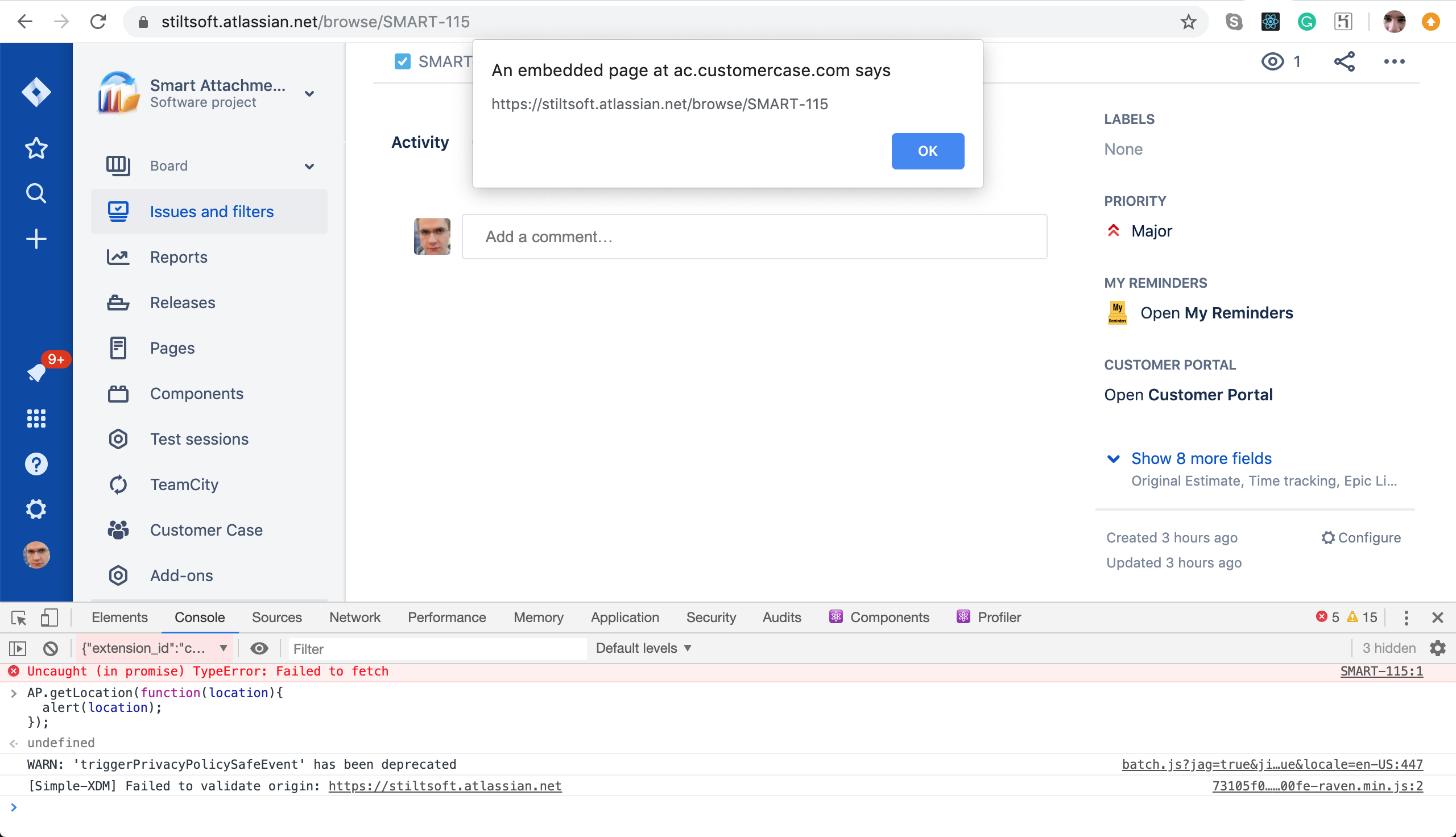
Task: Expand Show 8 more fields
Action: (1200, 458)
